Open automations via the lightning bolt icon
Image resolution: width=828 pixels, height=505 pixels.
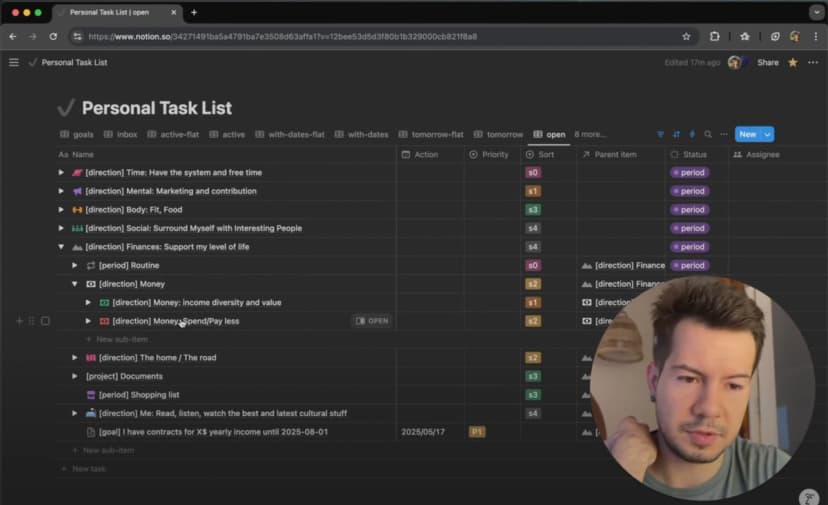(692, 134)
